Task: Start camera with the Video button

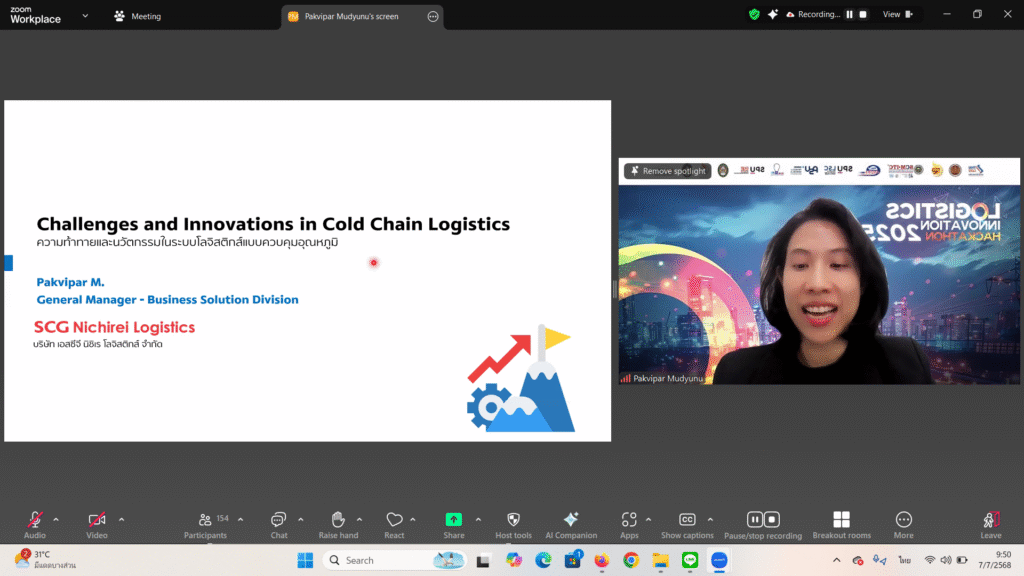Action: click(97, 524)
